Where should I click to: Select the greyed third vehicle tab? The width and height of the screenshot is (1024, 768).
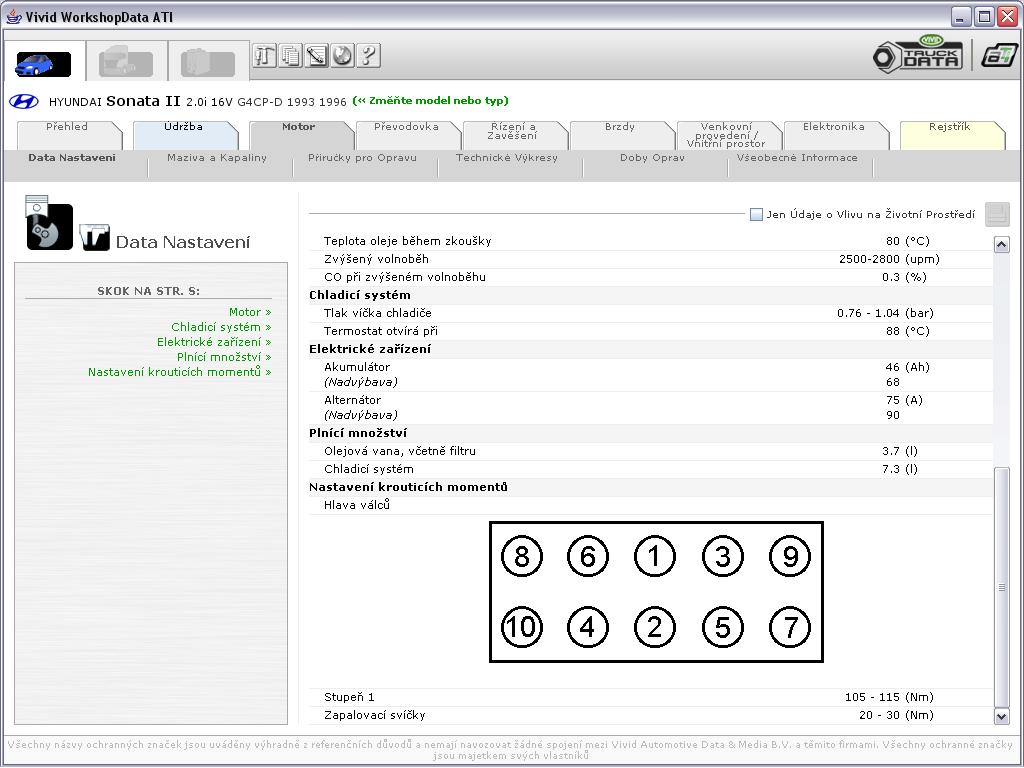pos(208,63)
